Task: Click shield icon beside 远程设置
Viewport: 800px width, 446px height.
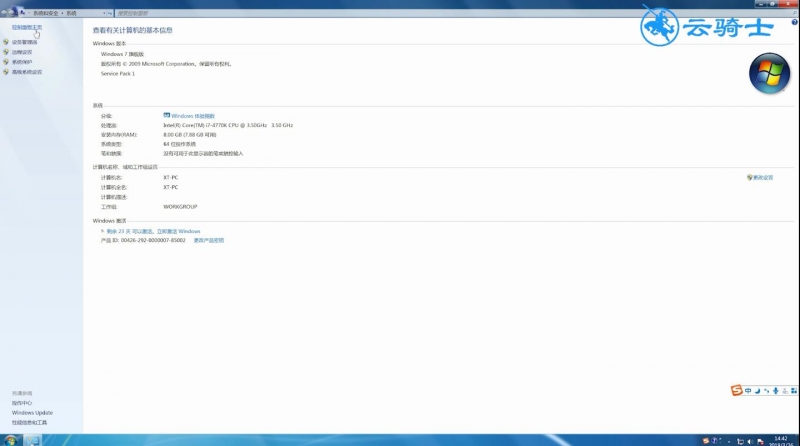Action: [6, 52]
